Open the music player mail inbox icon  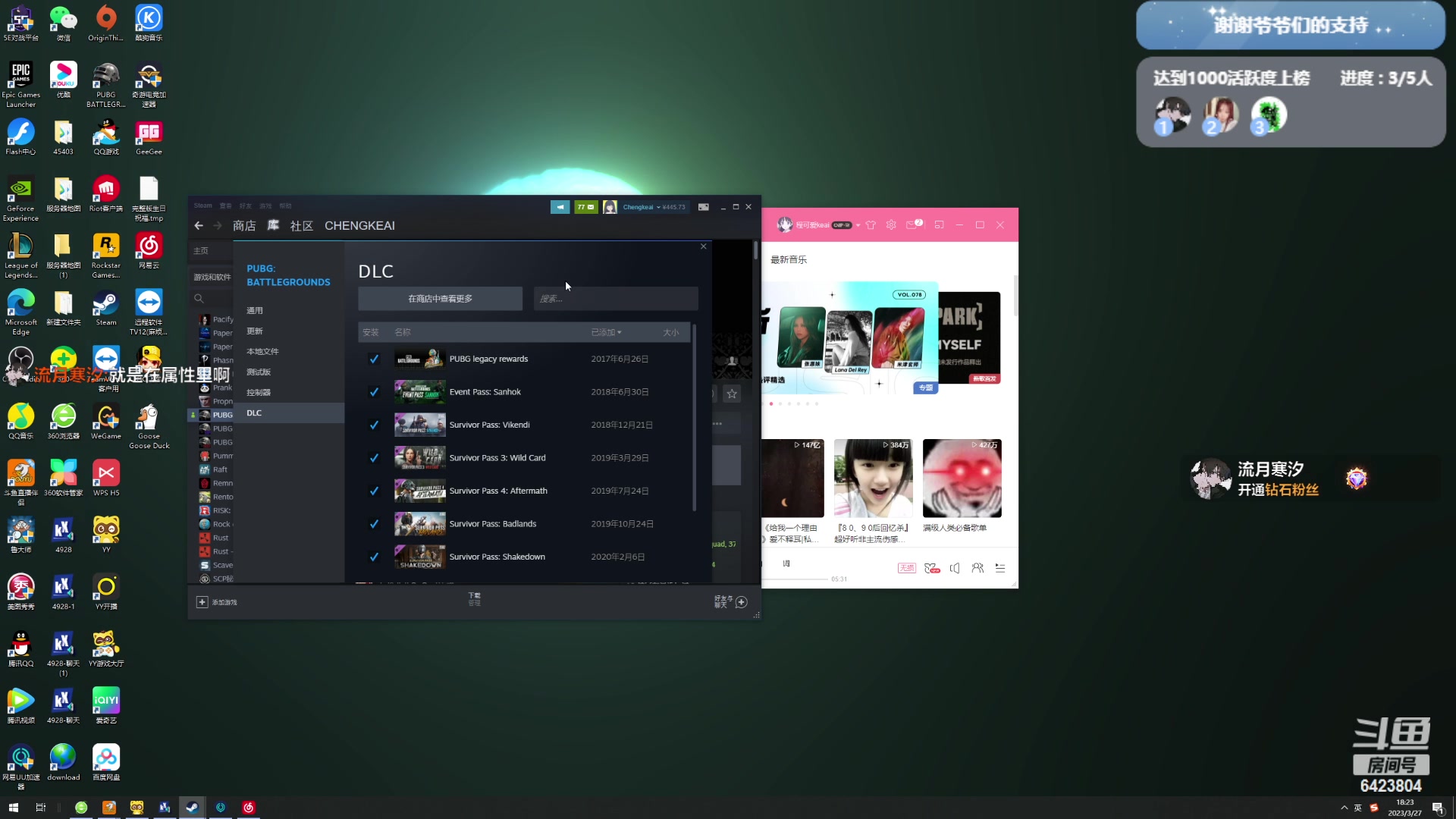913,225
